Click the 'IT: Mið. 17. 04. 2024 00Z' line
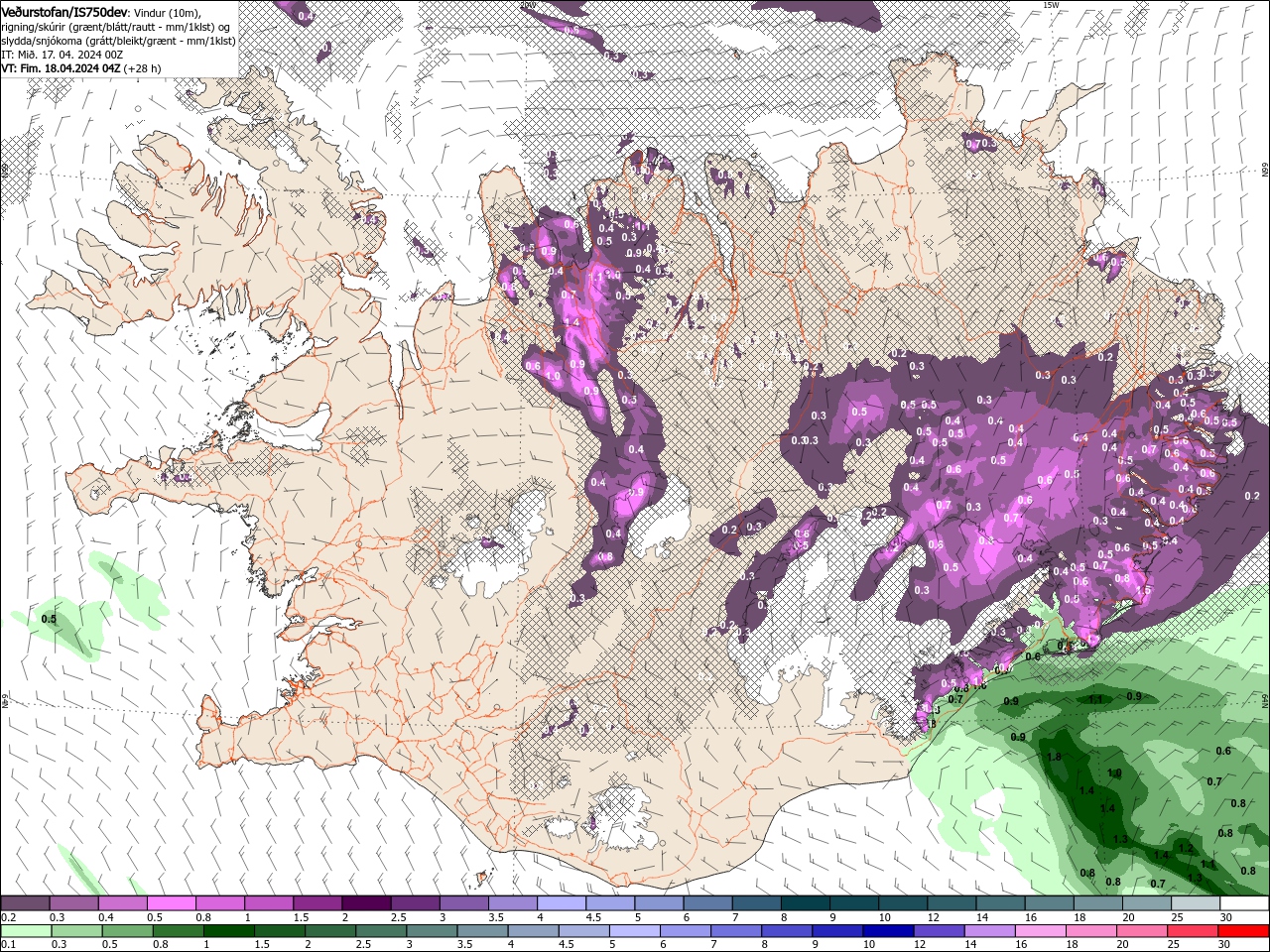Screen dimensions: 1270x952 click(63, 55)
